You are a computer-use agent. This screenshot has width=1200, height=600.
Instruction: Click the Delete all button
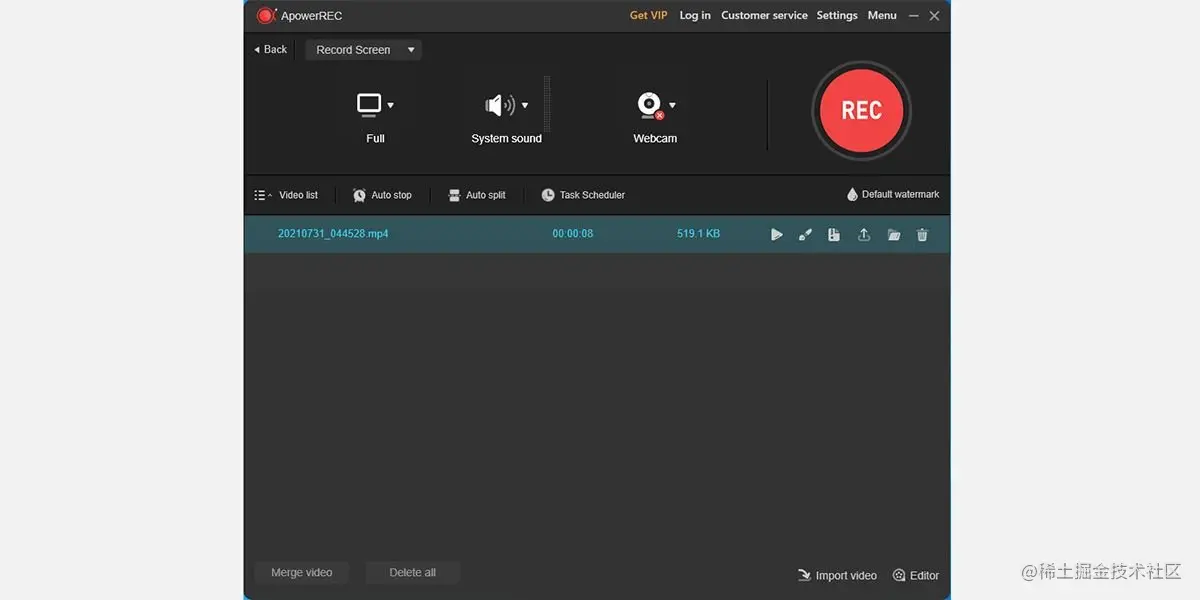coord(412,573)
